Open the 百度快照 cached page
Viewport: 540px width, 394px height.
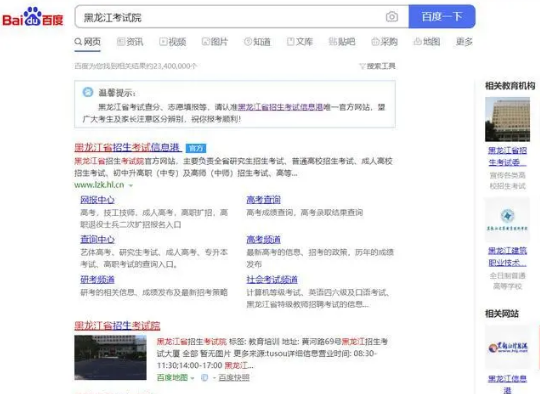click(234, 378)
